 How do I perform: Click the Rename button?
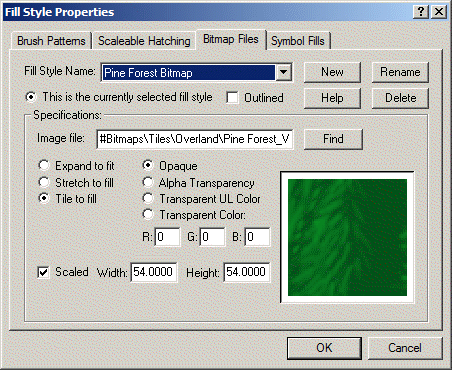point(400,72)
